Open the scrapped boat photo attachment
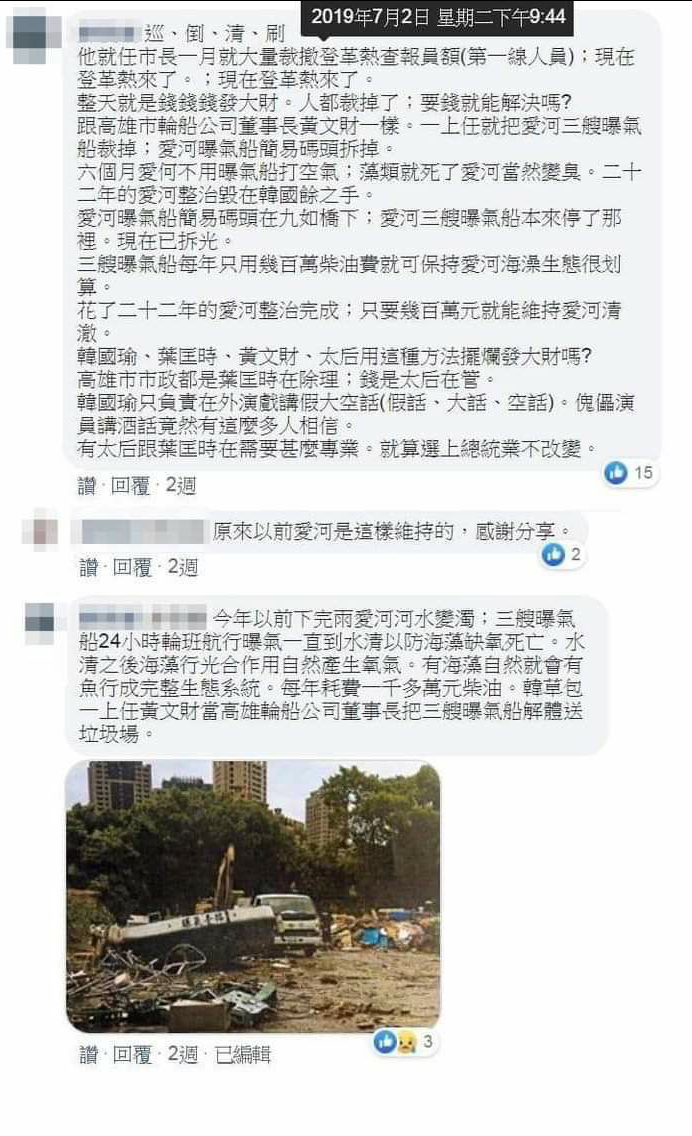The image size is (692, 1136). coord(253,895)
